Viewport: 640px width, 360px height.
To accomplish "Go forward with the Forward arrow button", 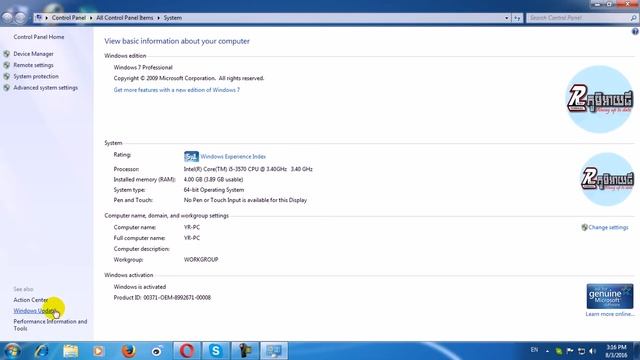I will click(x=20, y=18).
